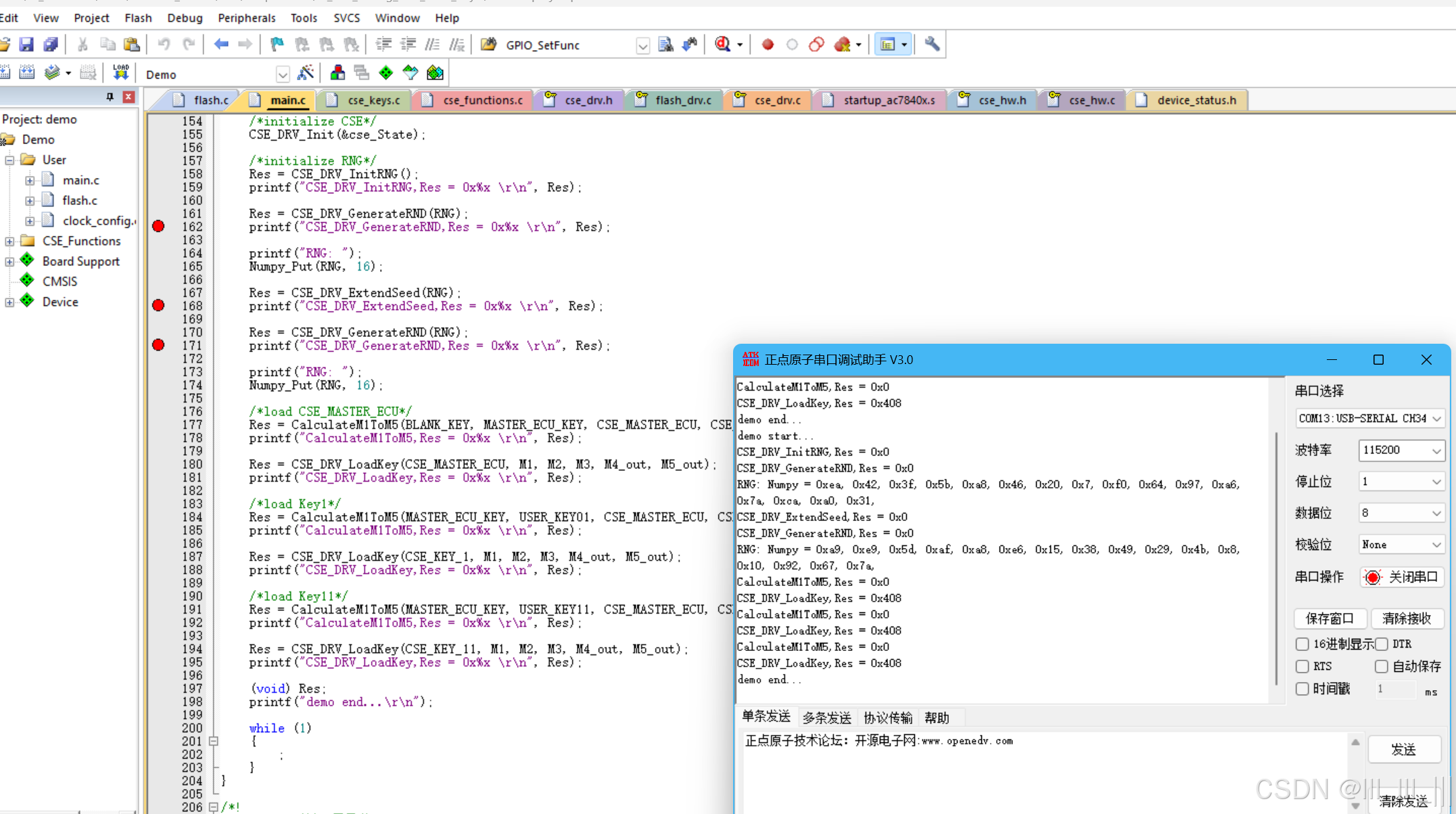Screen dimensions: 1456x814
Task: Toggle the RTS checkbox
Action: click(x=1302, y=666)
